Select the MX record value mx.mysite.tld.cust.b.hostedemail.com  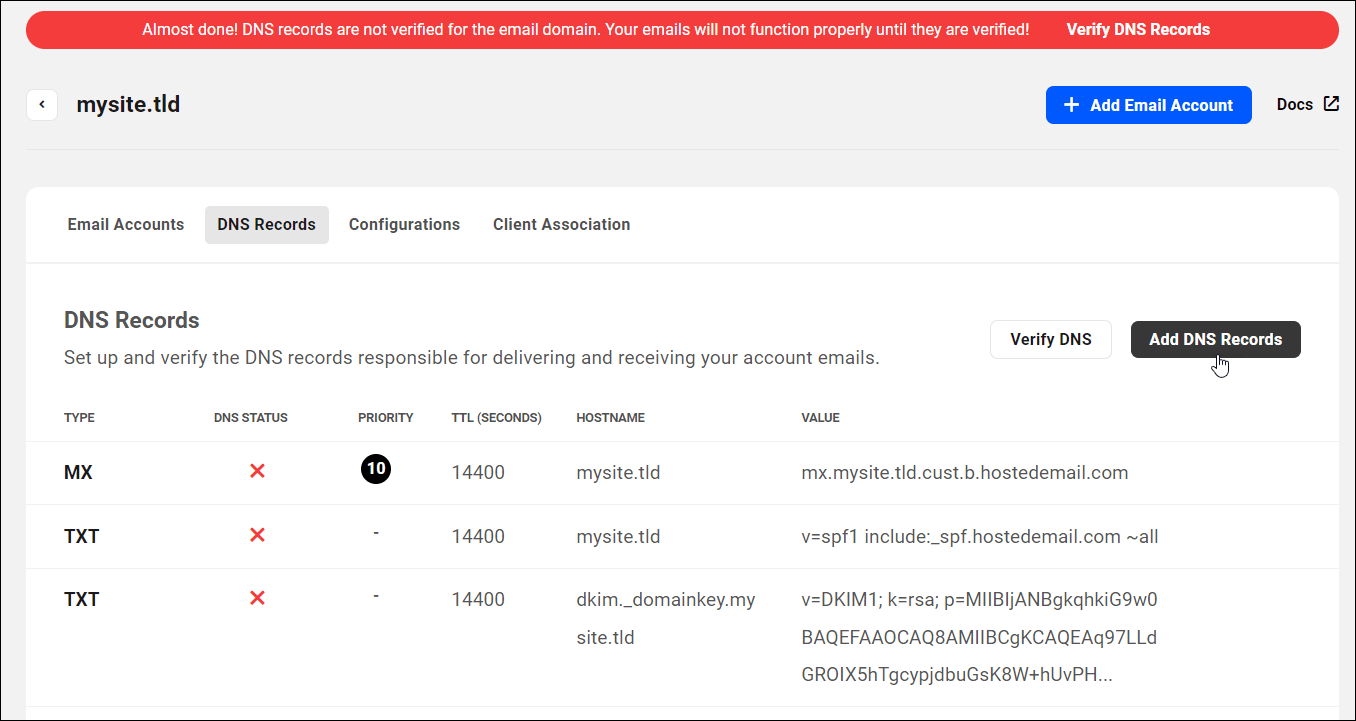[x=964, y=472]
